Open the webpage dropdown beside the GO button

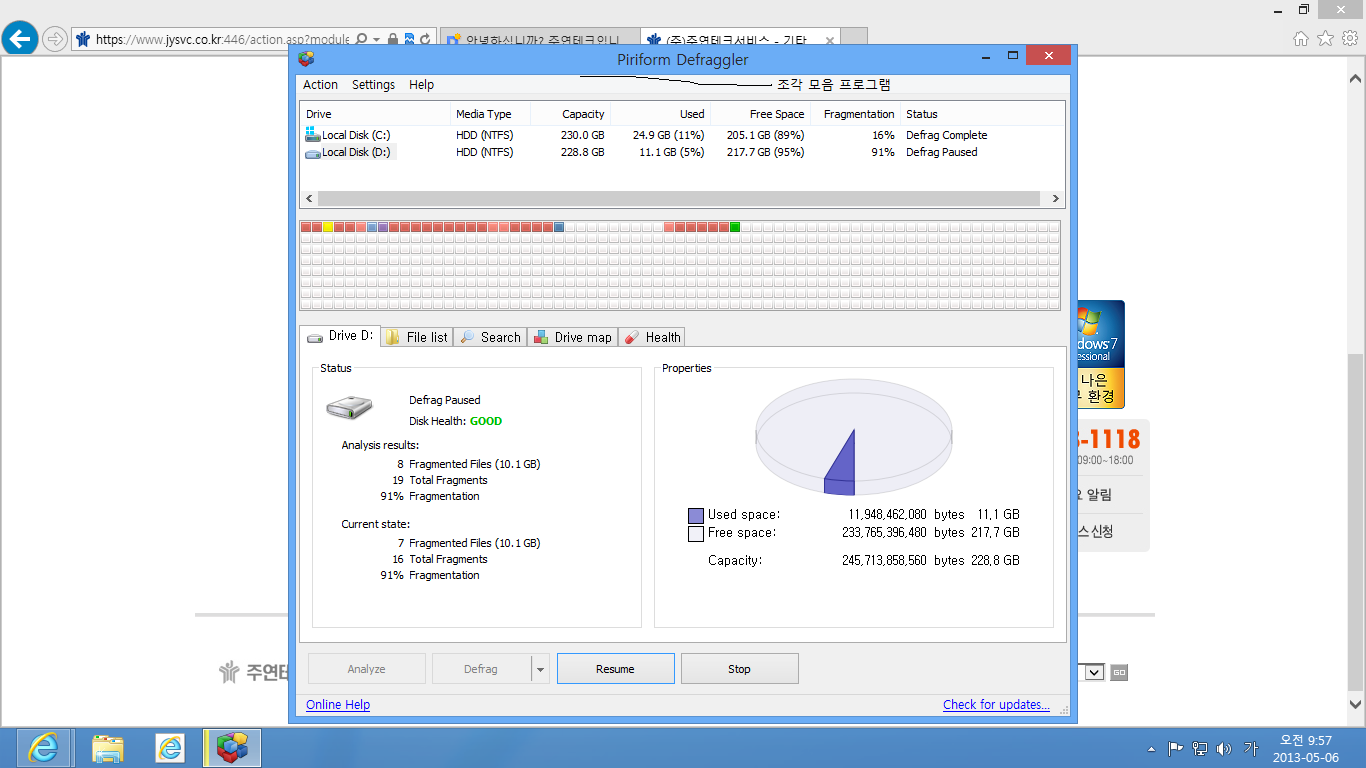pyautogui.click(x=1093, y=672)
